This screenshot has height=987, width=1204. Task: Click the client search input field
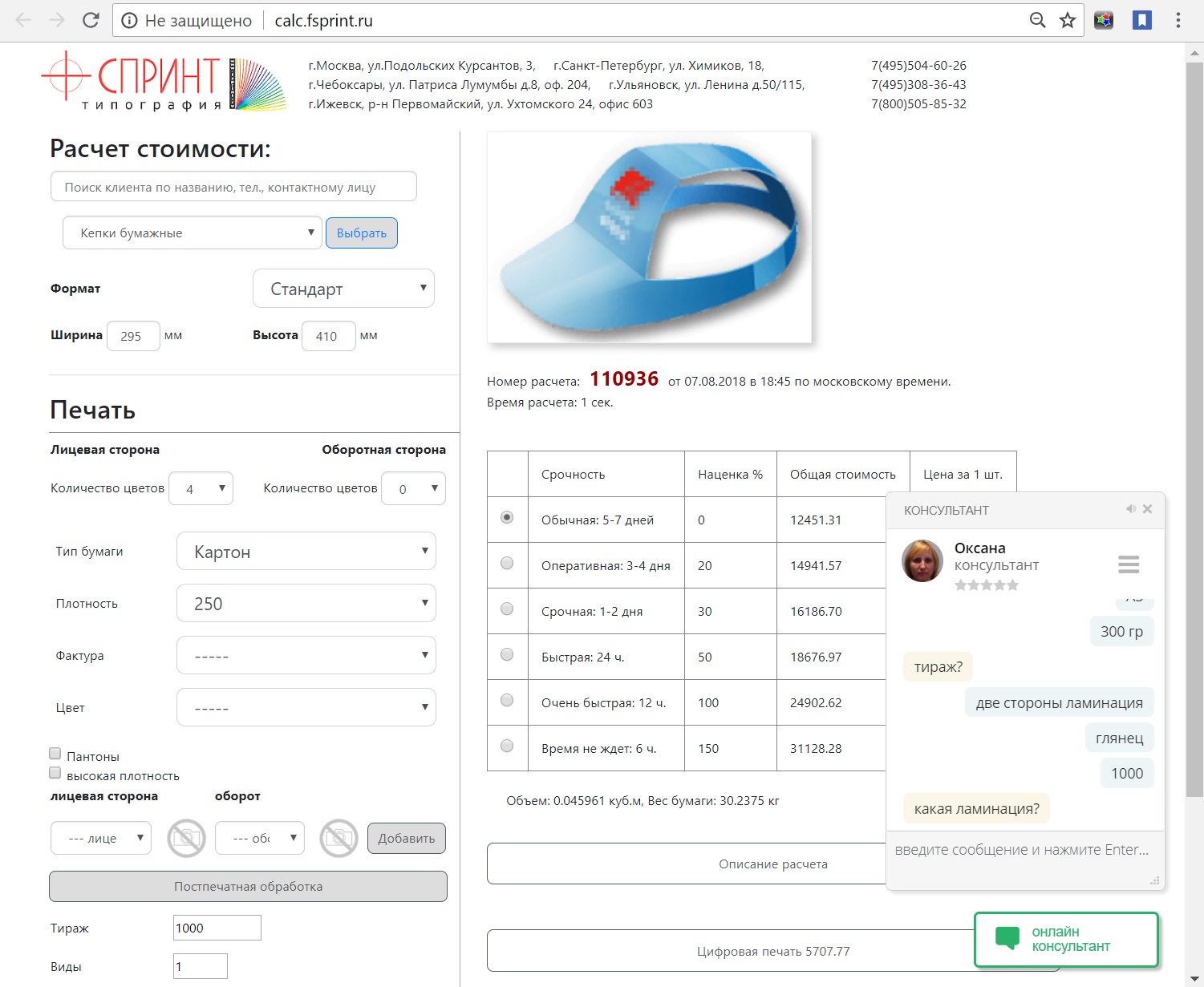(233, 186)
